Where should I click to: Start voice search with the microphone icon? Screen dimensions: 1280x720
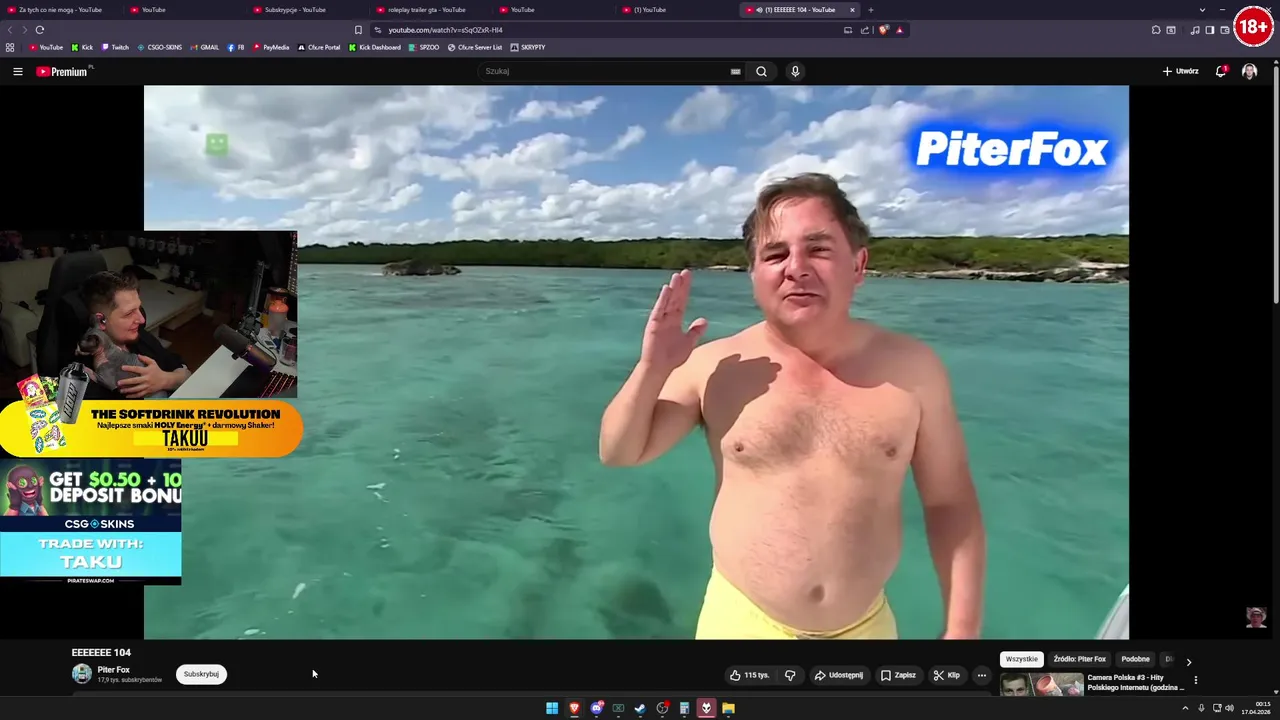coord(795,71)
